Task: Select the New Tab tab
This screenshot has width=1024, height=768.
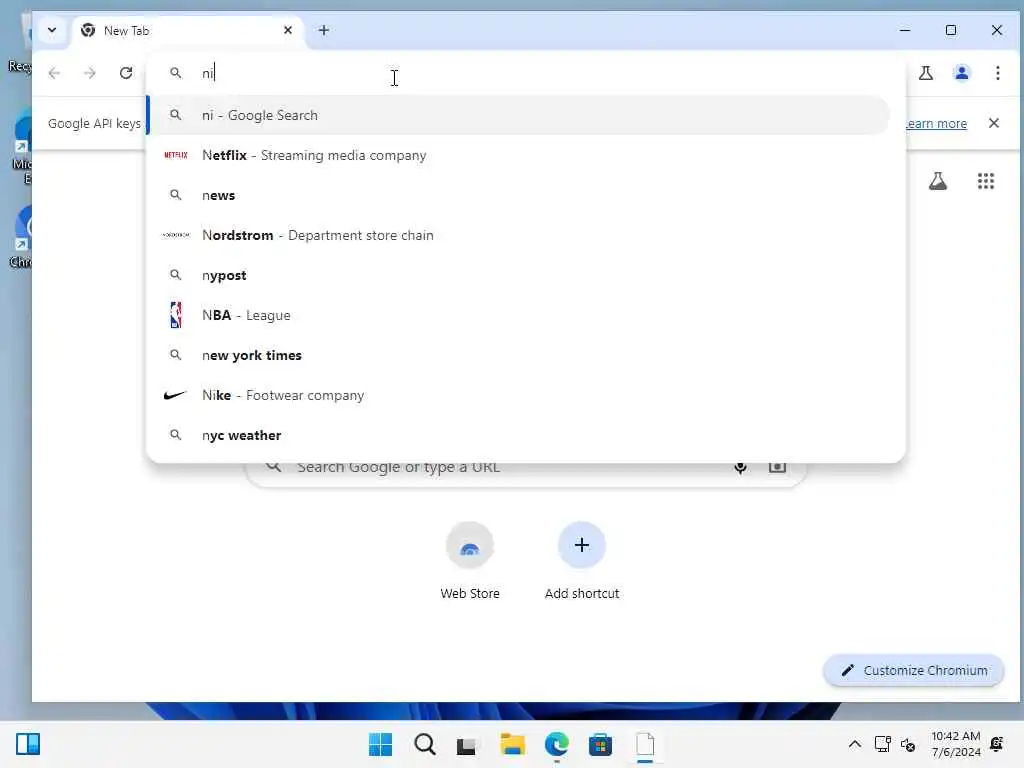Action: coord(188,31)
